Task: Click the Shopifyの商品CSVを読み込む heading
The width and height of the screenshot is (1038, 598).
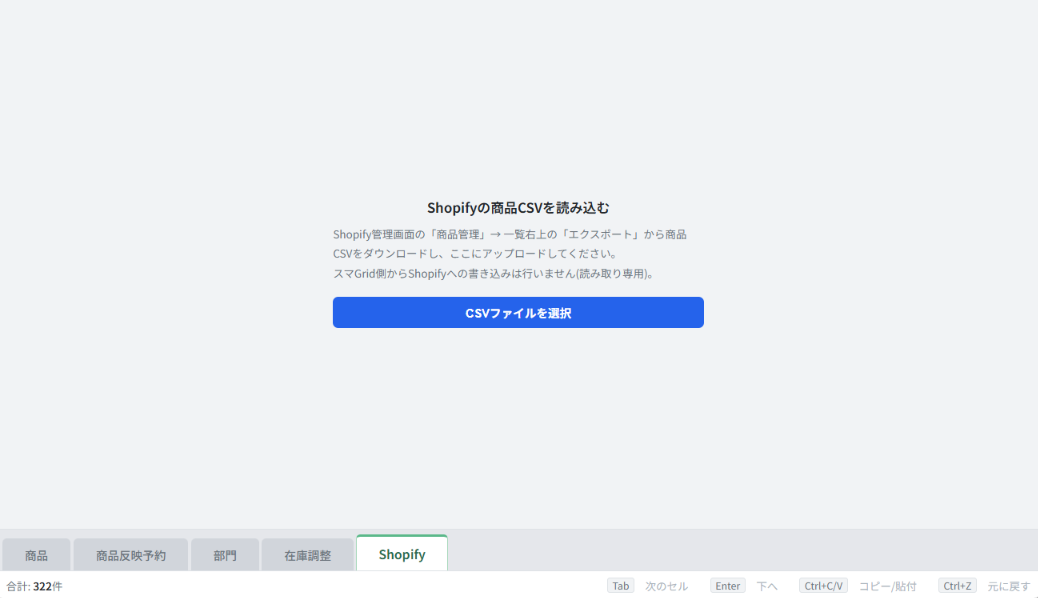Action: click(518, 208)
